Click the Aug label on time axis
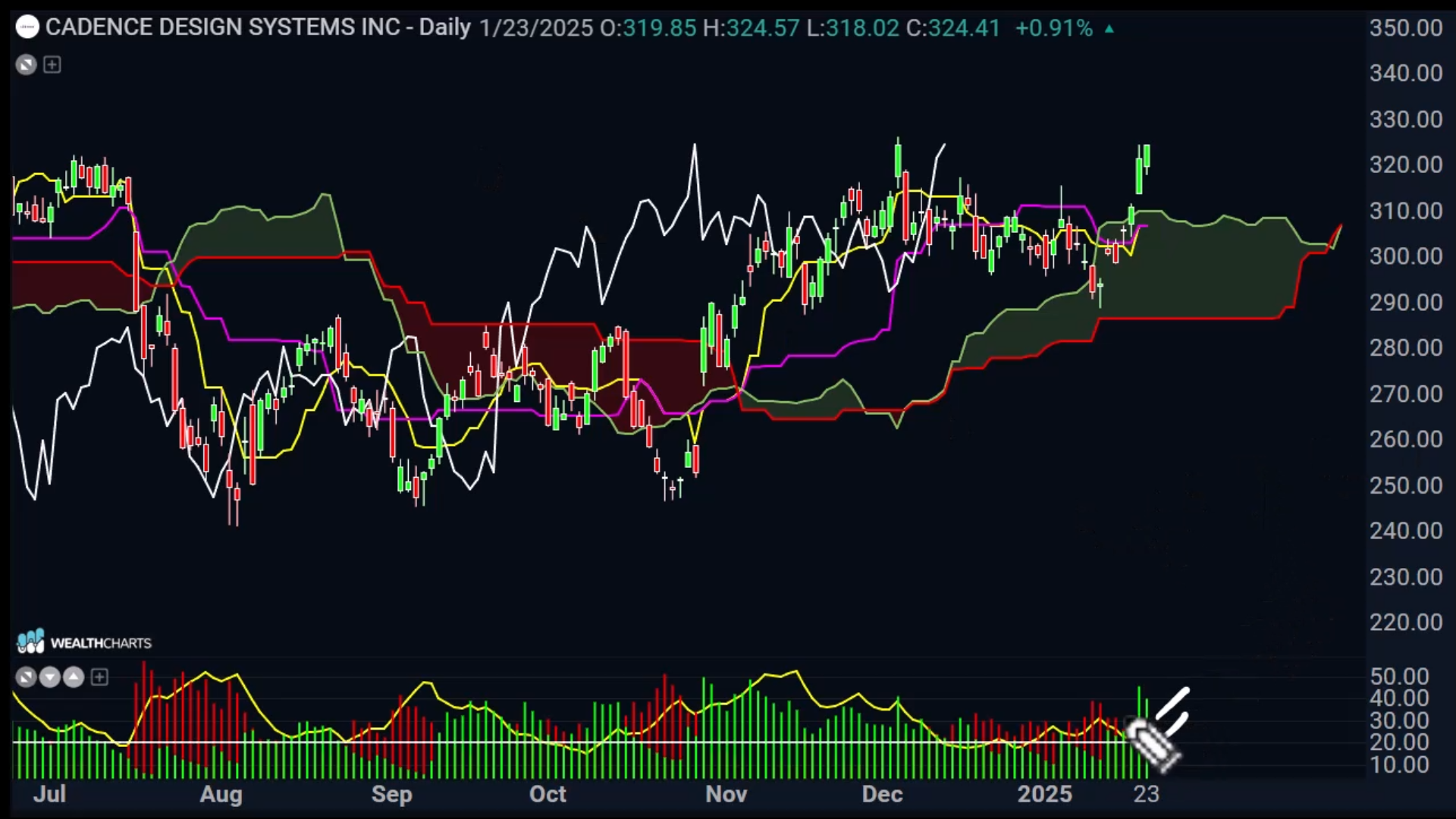The height and width of the screenshot is (819, 1456). coord(221,794)
